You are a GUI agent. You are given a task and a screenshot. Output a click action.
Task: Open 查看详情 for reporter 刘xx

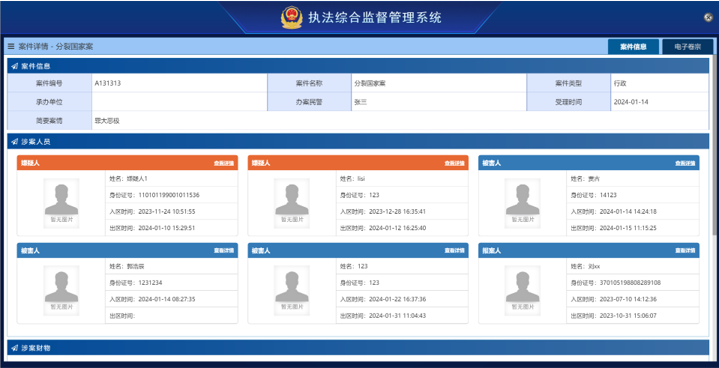pos(685,251)
